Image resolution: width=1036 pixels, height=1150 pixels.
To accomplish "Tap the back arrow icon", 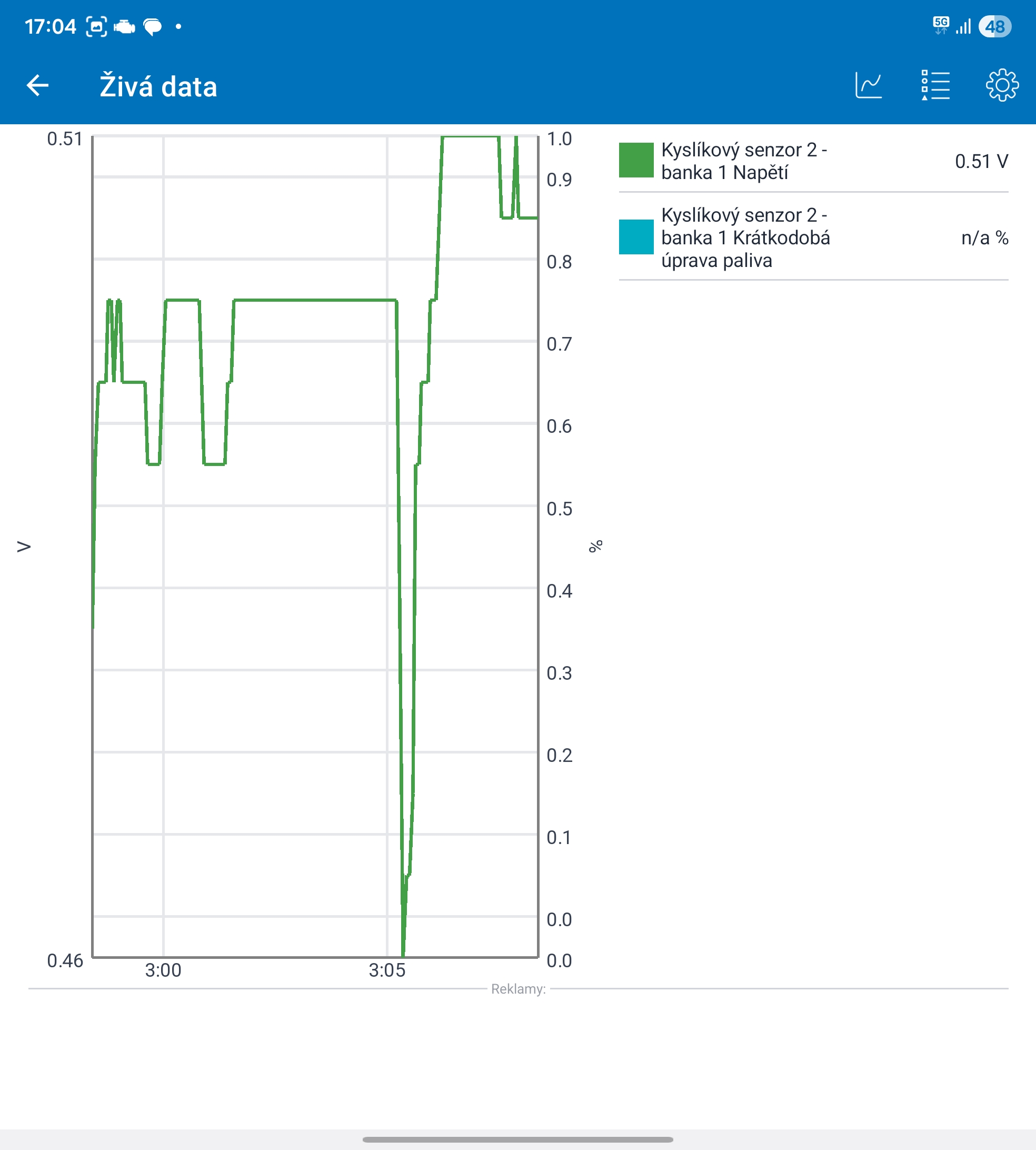I will click(37, 86).
